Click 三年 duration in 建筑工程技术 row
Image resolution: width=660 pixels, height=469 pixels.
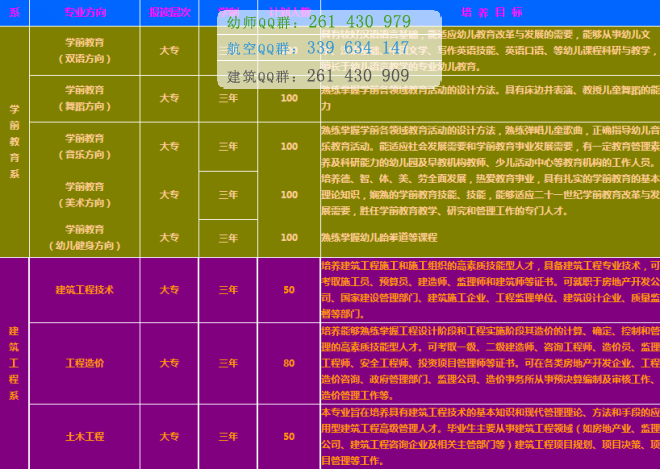click(x=228, y=290)
